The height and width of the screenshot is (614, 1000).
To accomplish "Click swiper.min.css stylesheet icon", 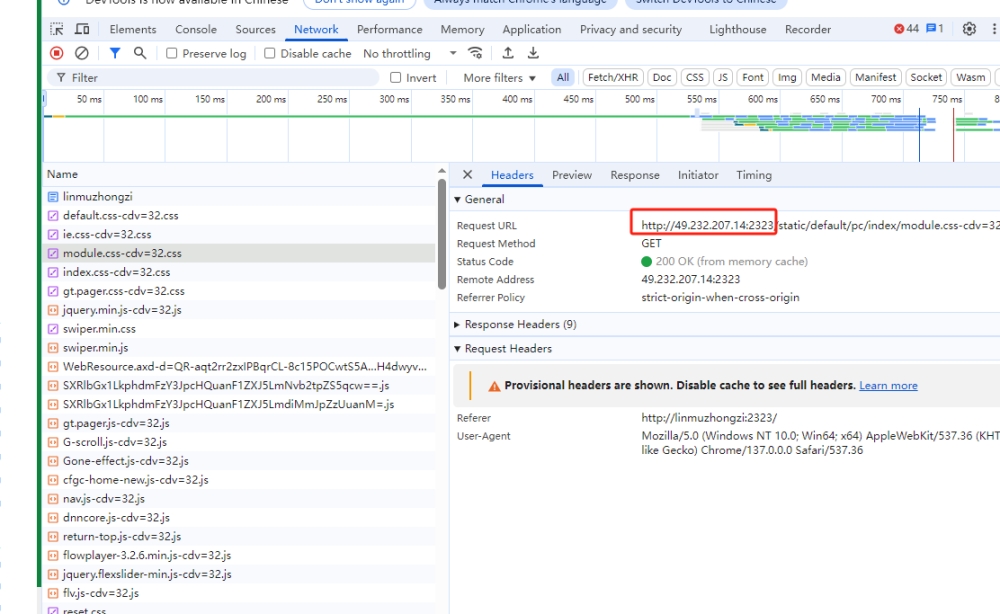I will pos(54,329).
